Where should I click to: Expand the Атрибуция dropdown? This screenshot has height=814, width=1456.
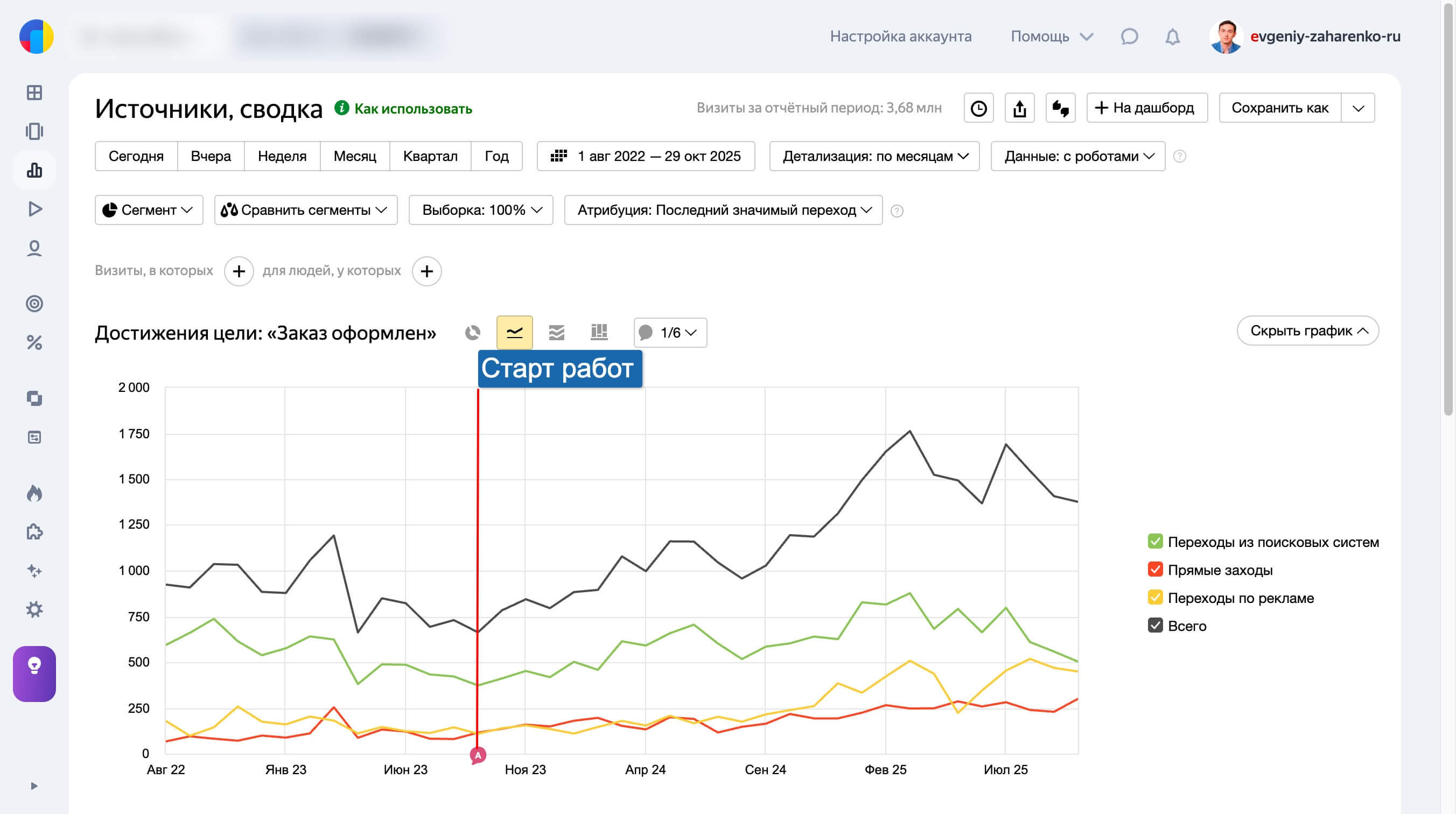(x=723, y=210)
